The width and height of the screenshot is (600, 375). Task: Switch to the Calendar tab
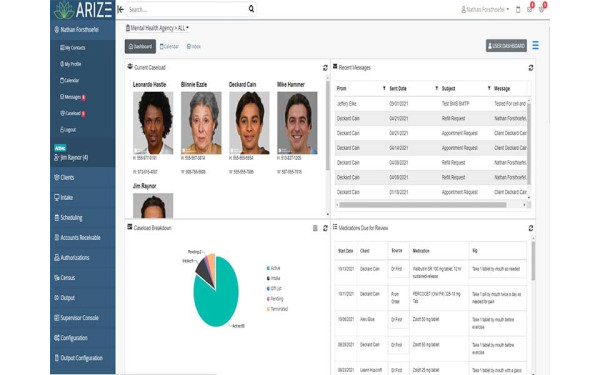click(169, 46)
